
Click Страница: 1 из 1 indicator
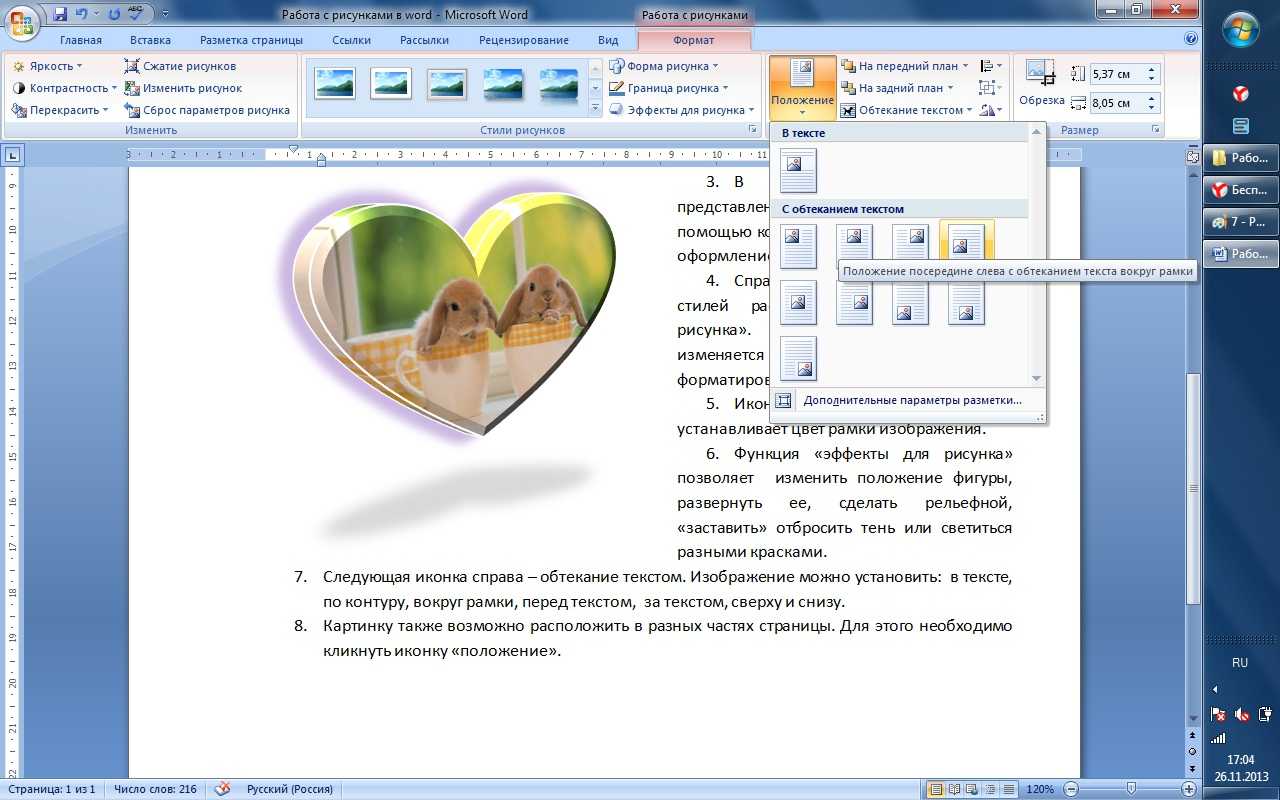[50, 789]
